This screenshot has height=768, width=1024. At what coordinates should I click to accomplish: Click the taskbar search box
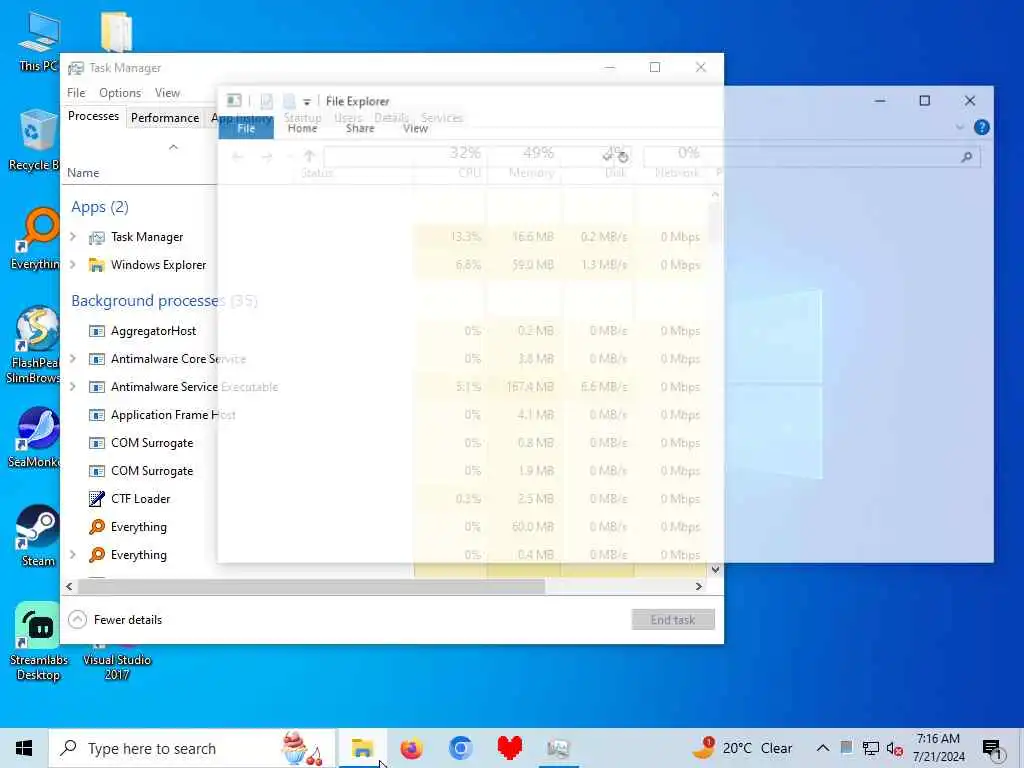pos(193,748)
